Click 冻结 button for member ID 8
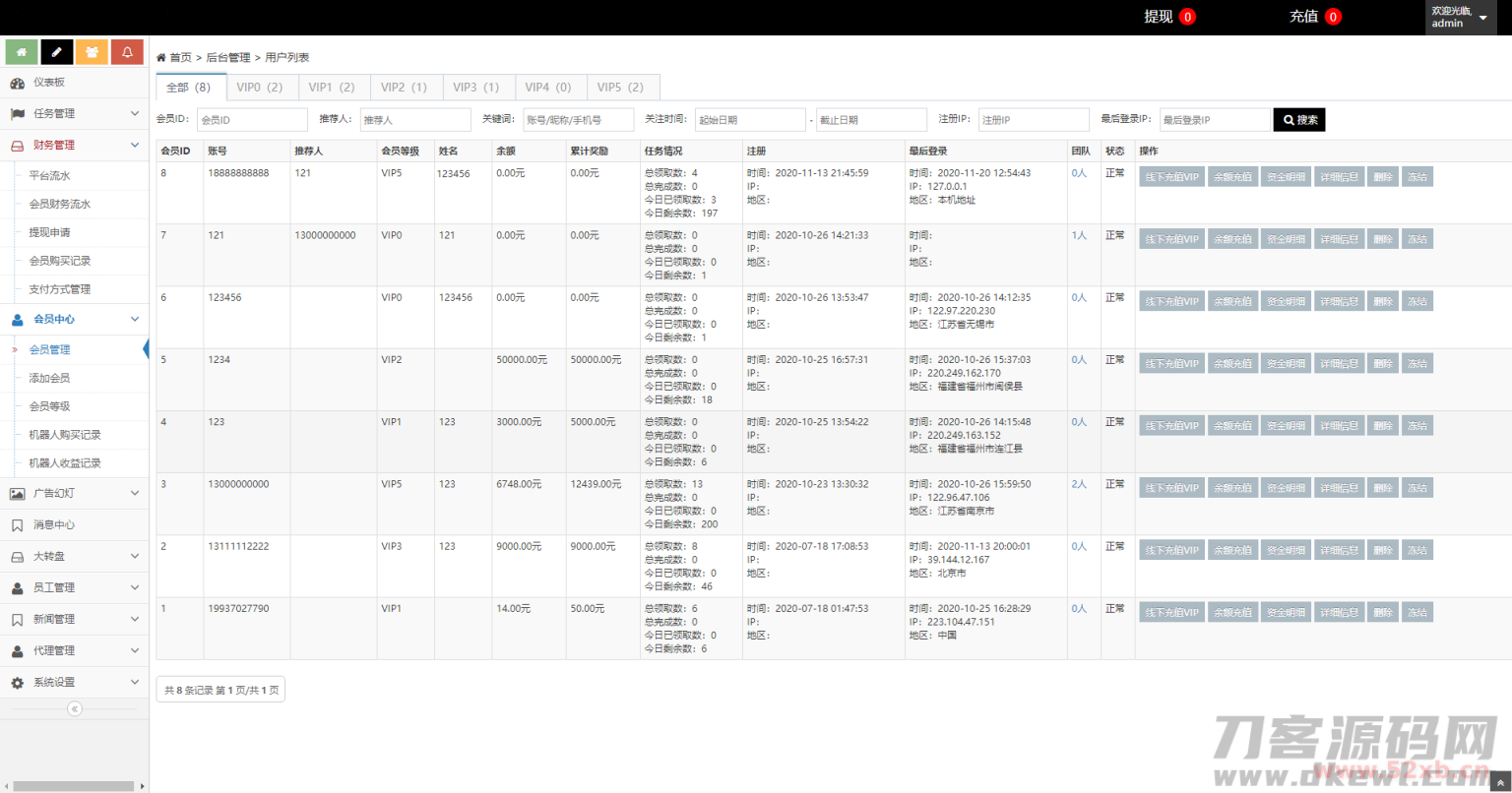 (1417, 176)
